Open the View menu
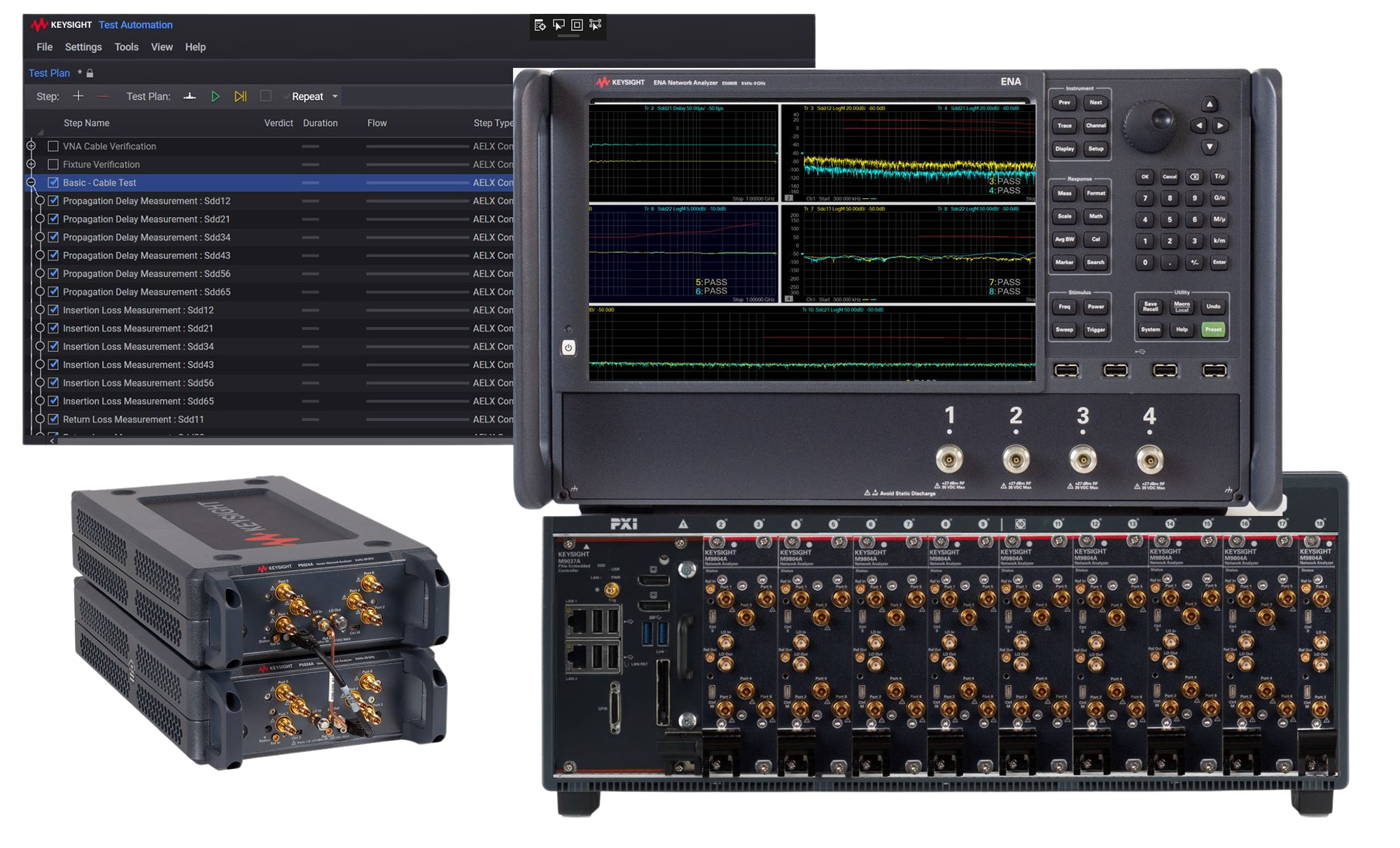Viewport: 1400px width, 848px height. (x=162, y=47)
